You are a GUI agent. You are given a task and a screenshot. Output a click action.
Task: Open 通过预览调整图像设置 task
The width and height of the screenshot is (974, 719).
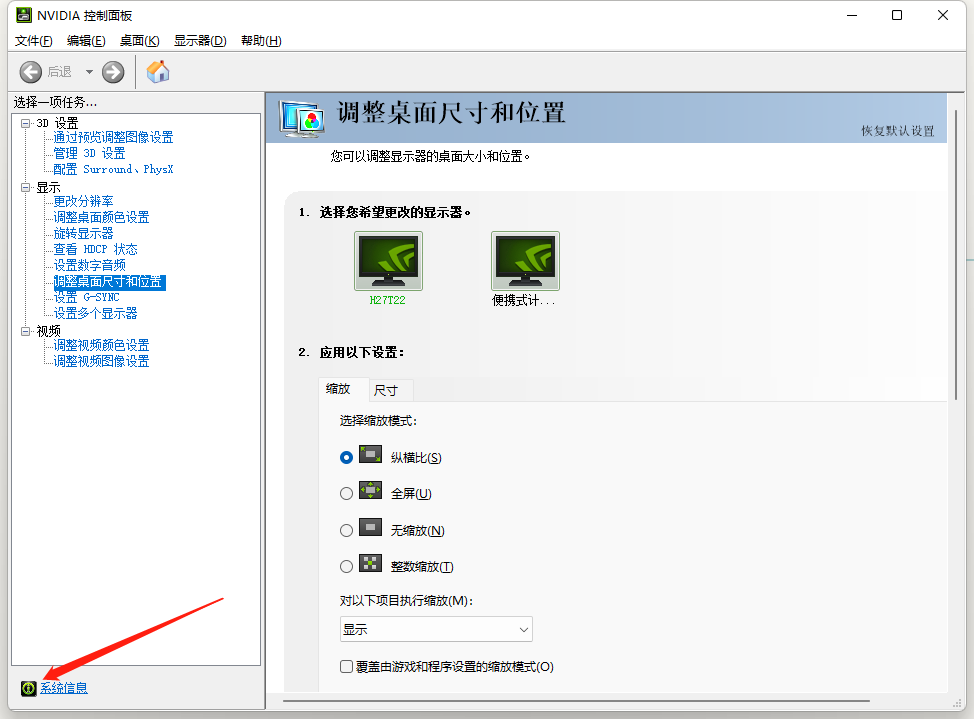tap(113, 137)
